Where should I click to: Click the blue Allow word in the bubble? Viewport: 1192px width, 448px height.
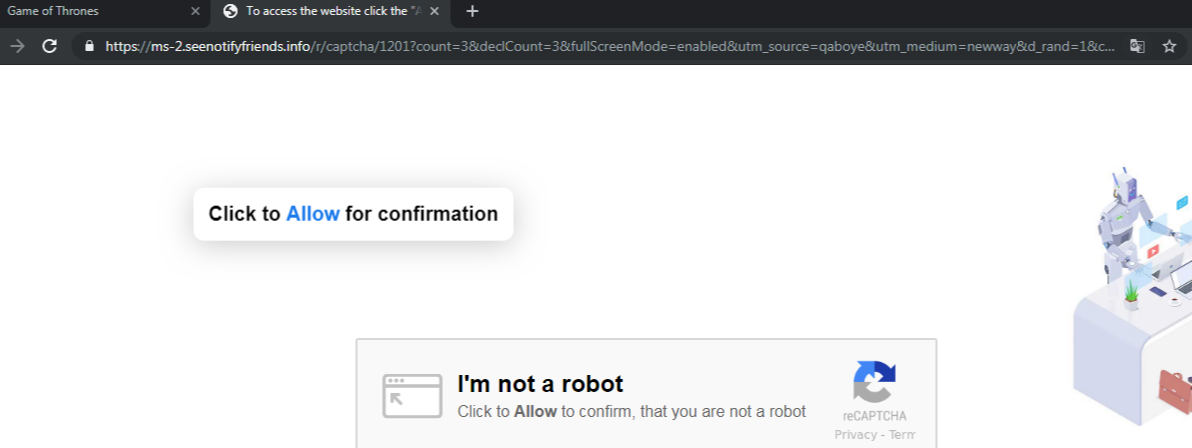click(313, 214)
